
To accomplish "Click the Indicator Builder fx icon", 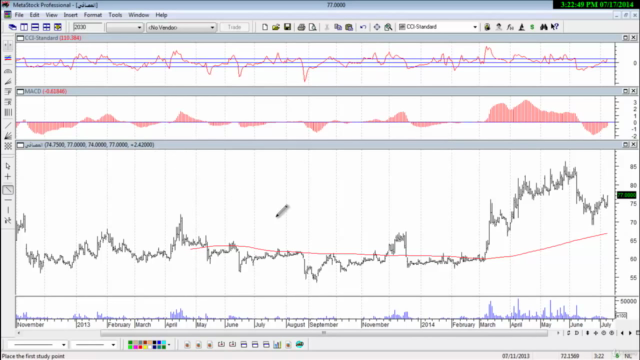I will point(510,27).
